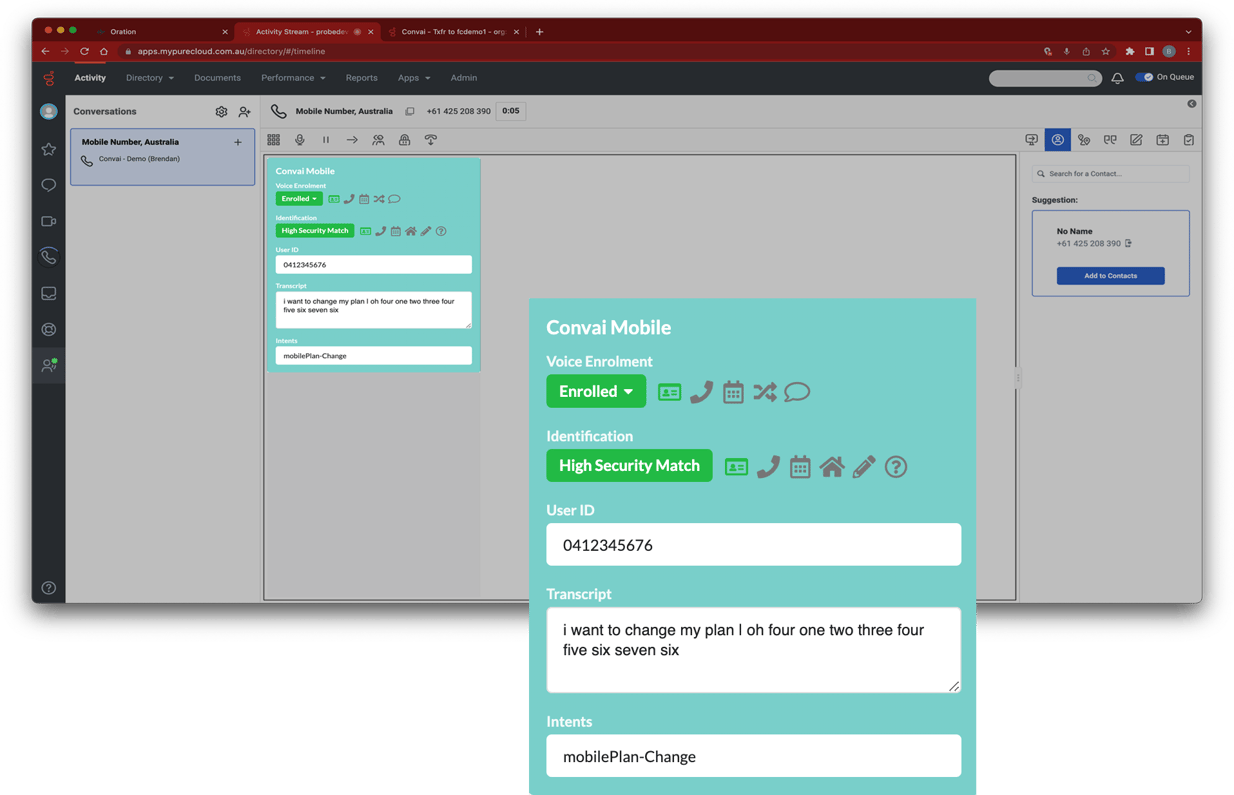Open the Performance menu dropdown
The image size is (1234, 795).
293,78
